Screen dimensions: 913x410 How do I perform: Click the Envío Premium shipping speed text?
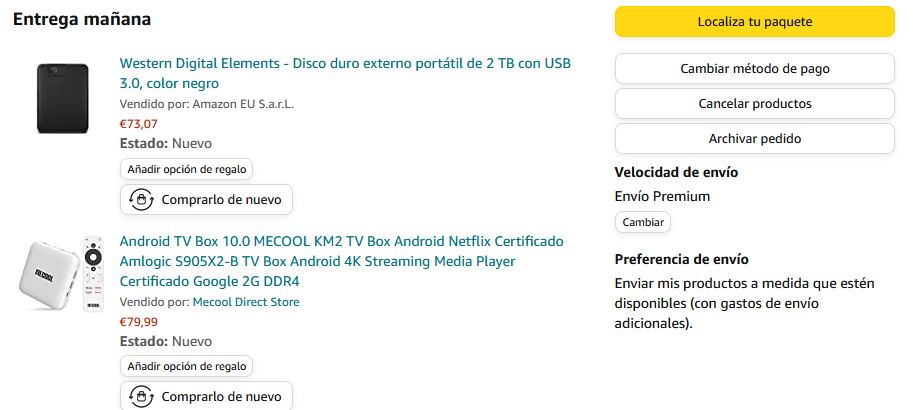[662, 197]
